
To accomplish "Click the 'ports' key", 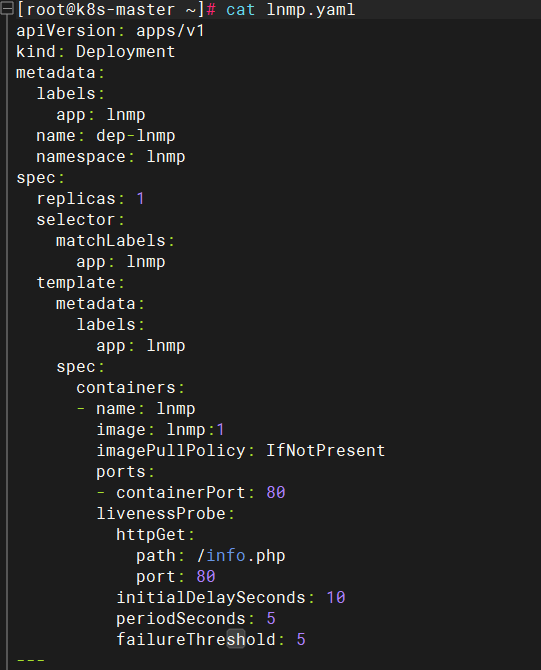I will point(121,472).
